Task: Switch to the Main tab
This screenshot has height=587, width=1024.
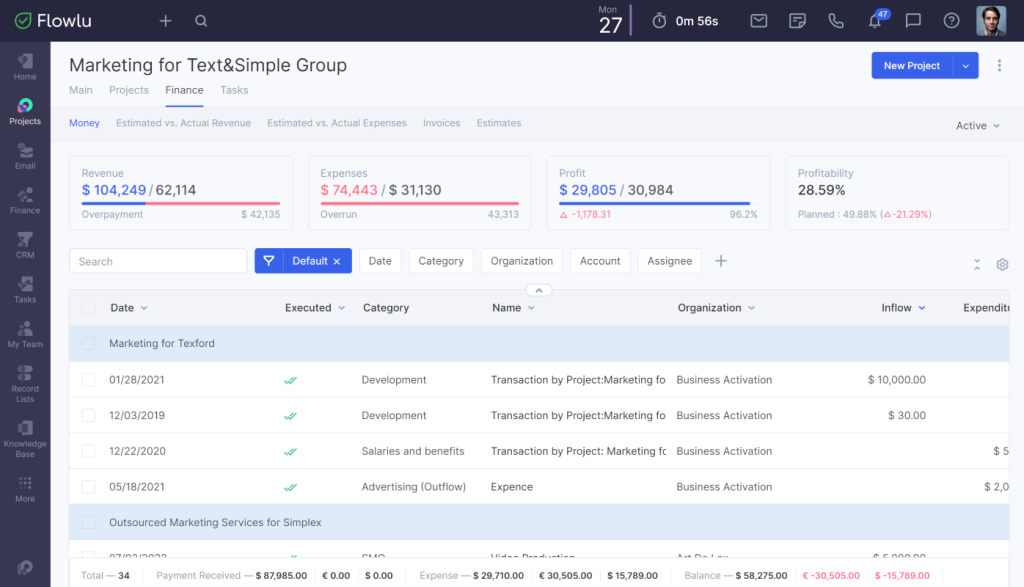Action: coord(81,90)
